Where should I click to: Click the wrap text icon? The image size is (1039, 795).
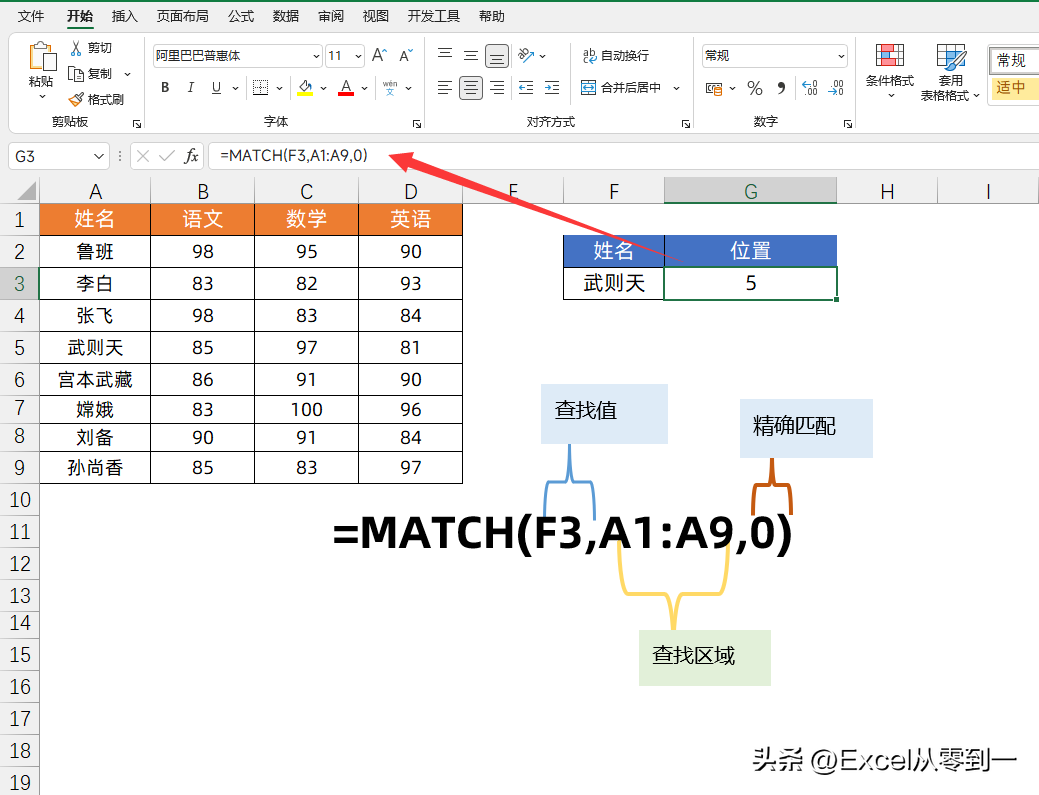point(589,56)
